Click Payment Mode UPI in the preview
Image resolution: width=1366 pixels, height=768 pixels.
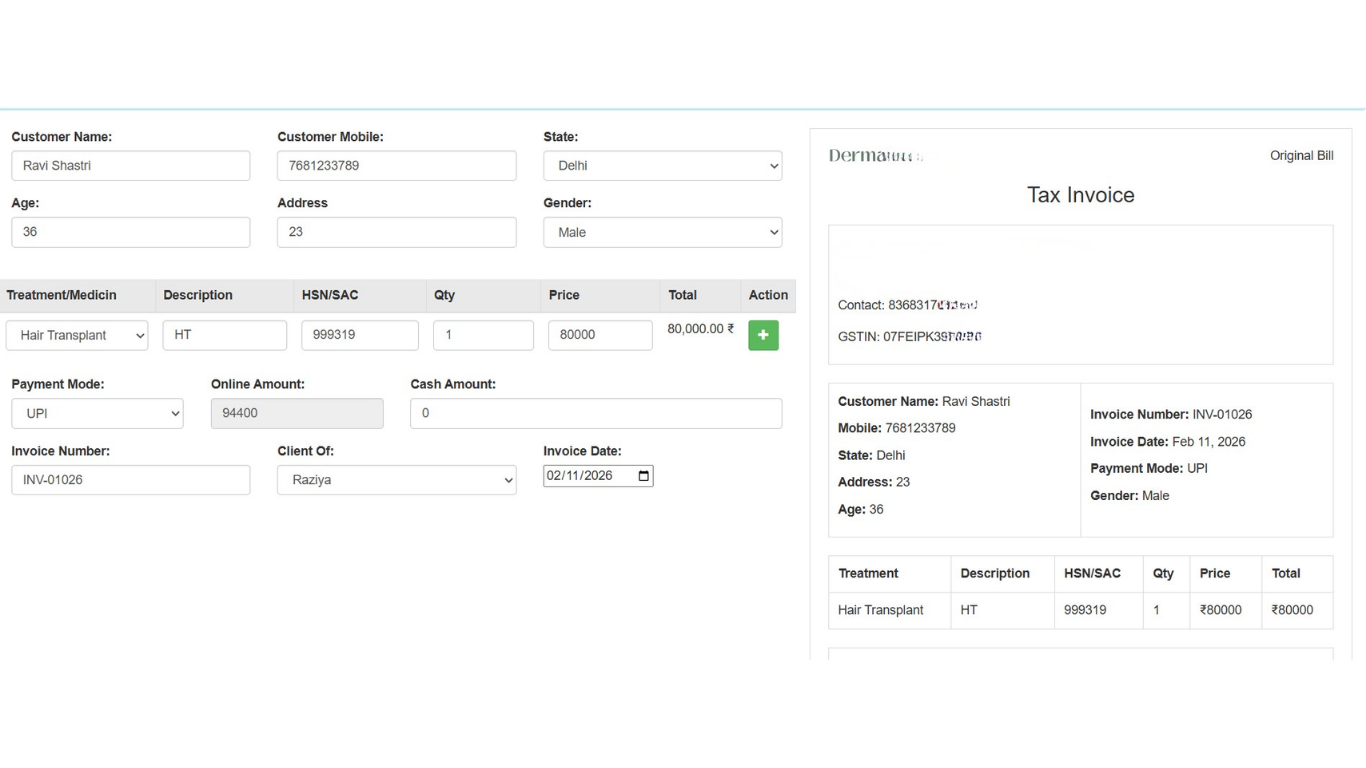[1149, 468]
